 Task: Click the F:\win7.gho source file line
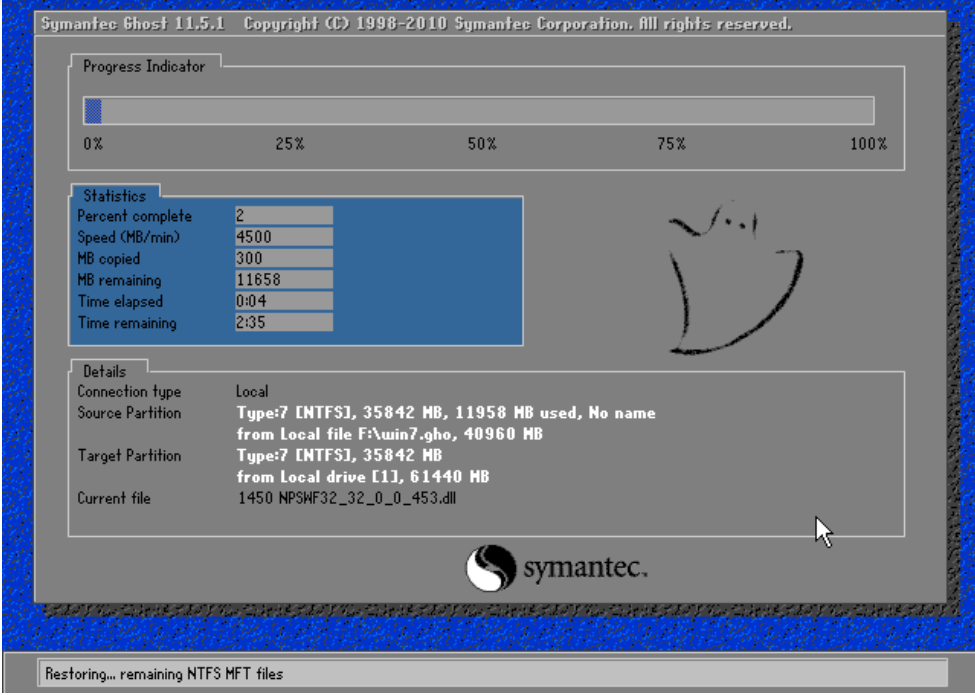pos(389,434)
